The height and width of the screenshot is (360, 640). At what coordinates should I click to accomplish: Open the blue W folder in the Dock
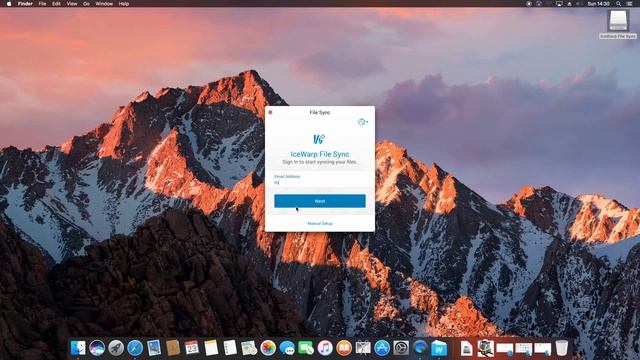(439, 349)
